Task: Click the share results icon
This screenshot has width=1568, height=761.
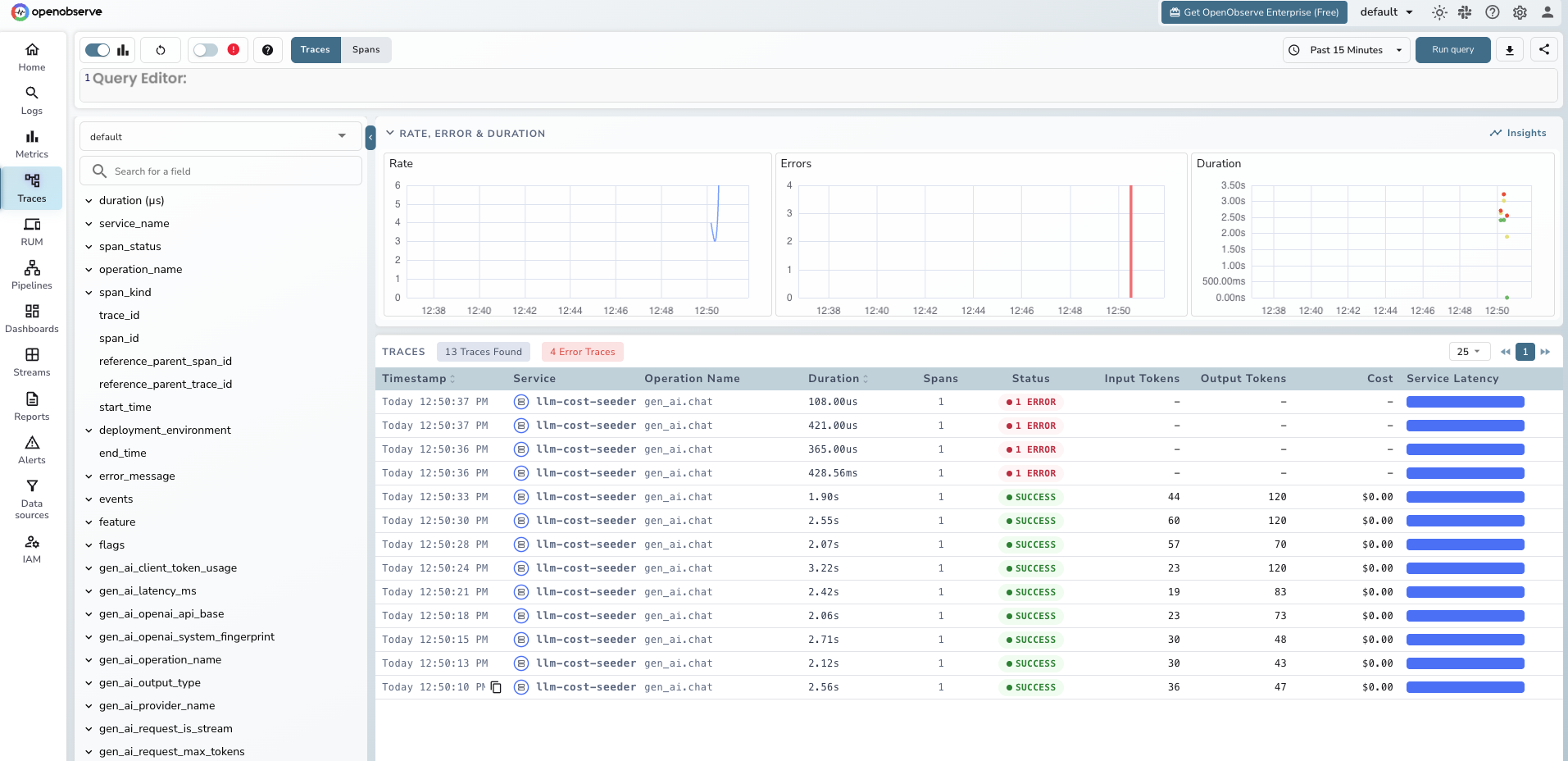Action: [1544, 49]
